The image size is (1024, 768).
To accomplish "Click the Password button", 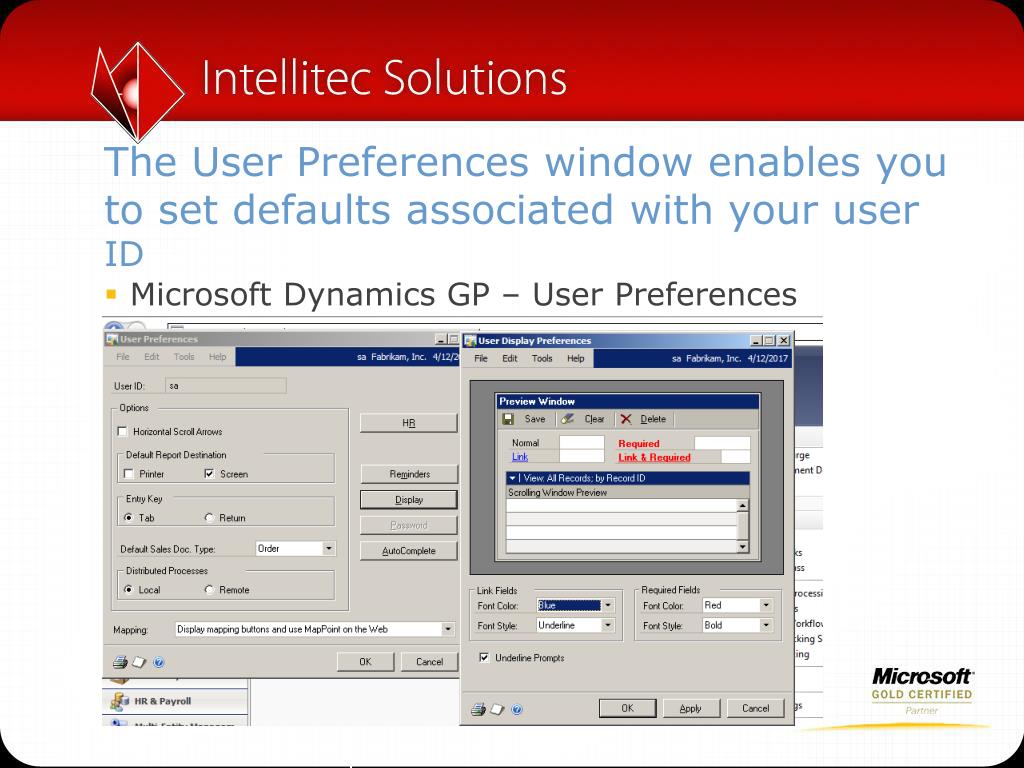I will (x=409, y=525).
